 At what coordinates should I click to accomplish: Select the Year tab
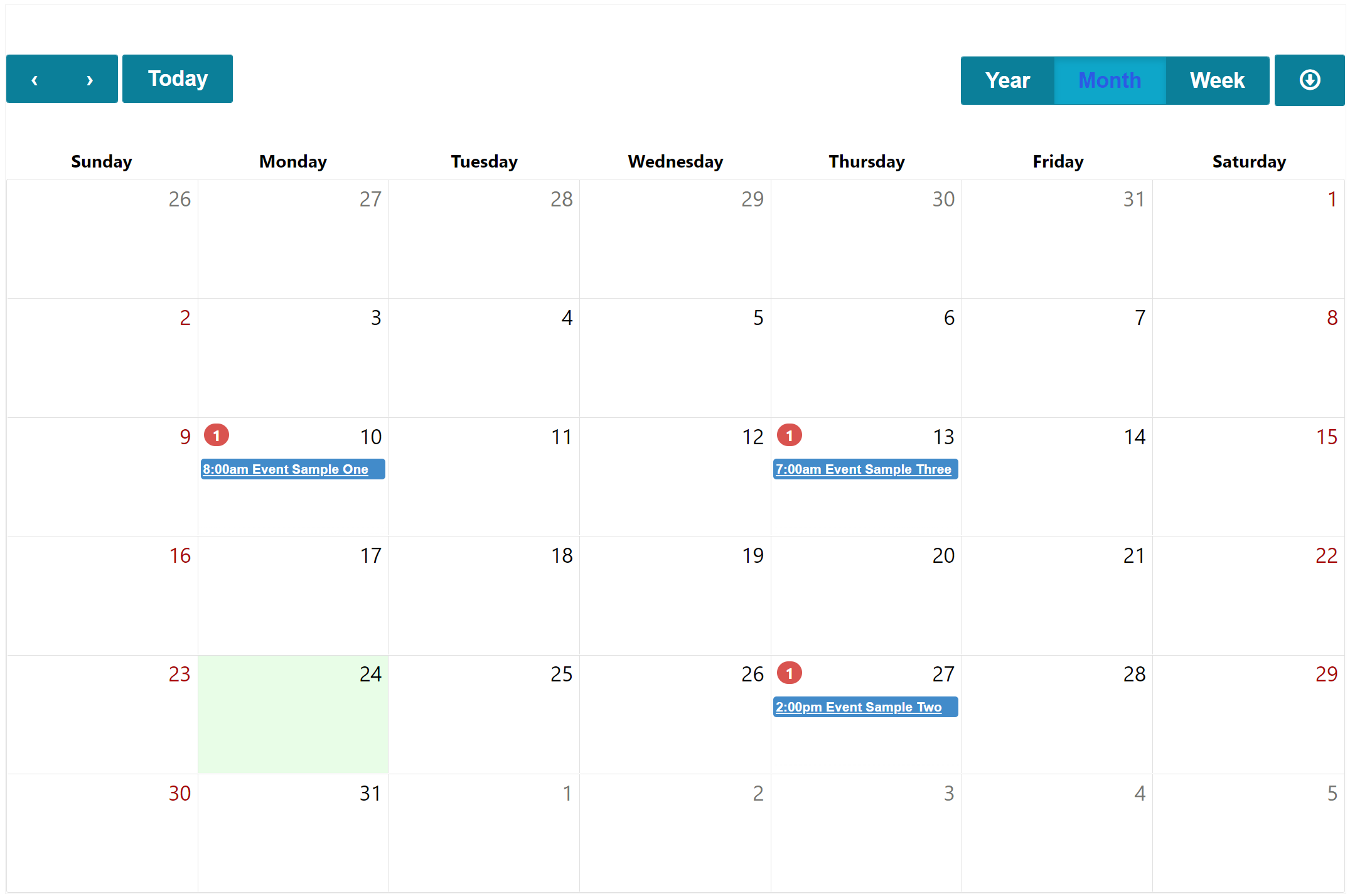pos(1007,80)
